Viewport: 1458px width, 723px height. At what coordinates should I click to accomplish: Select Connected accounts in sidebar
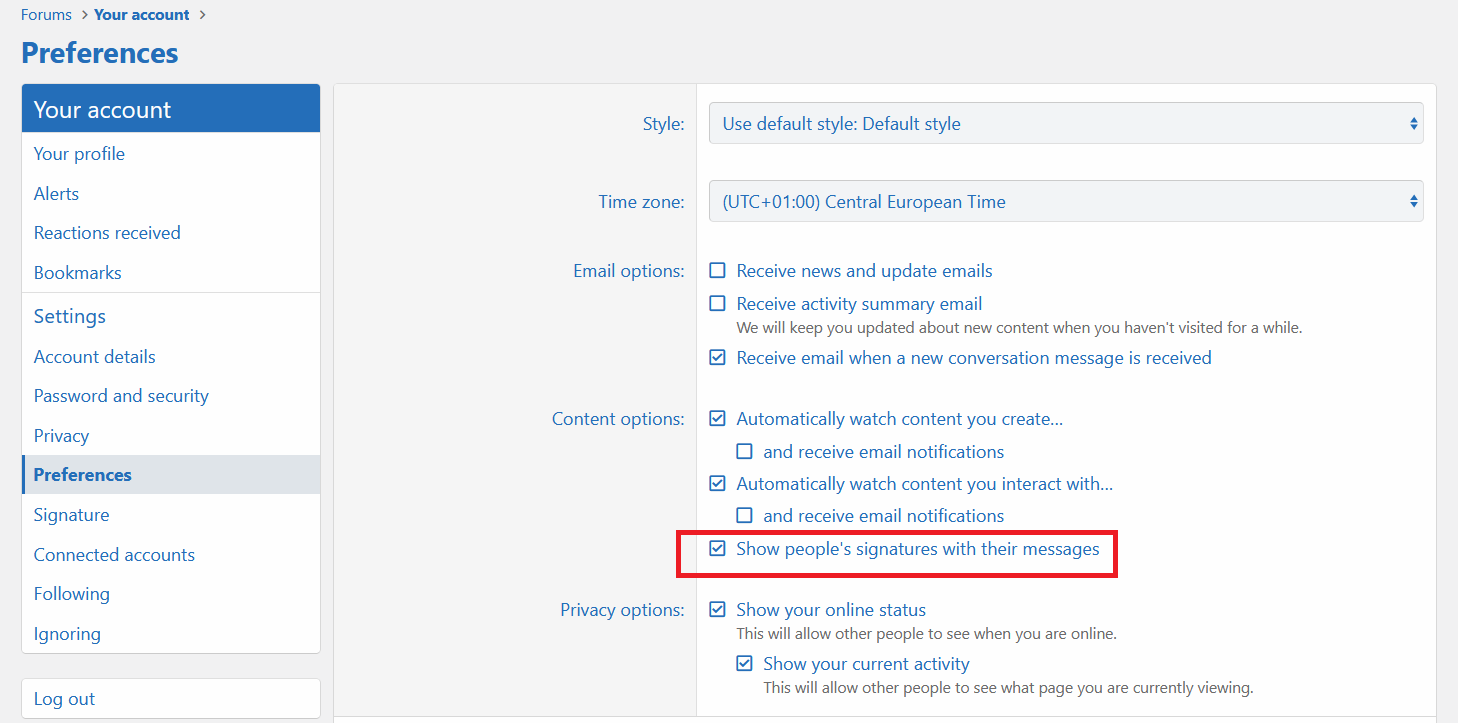point(114,555)
